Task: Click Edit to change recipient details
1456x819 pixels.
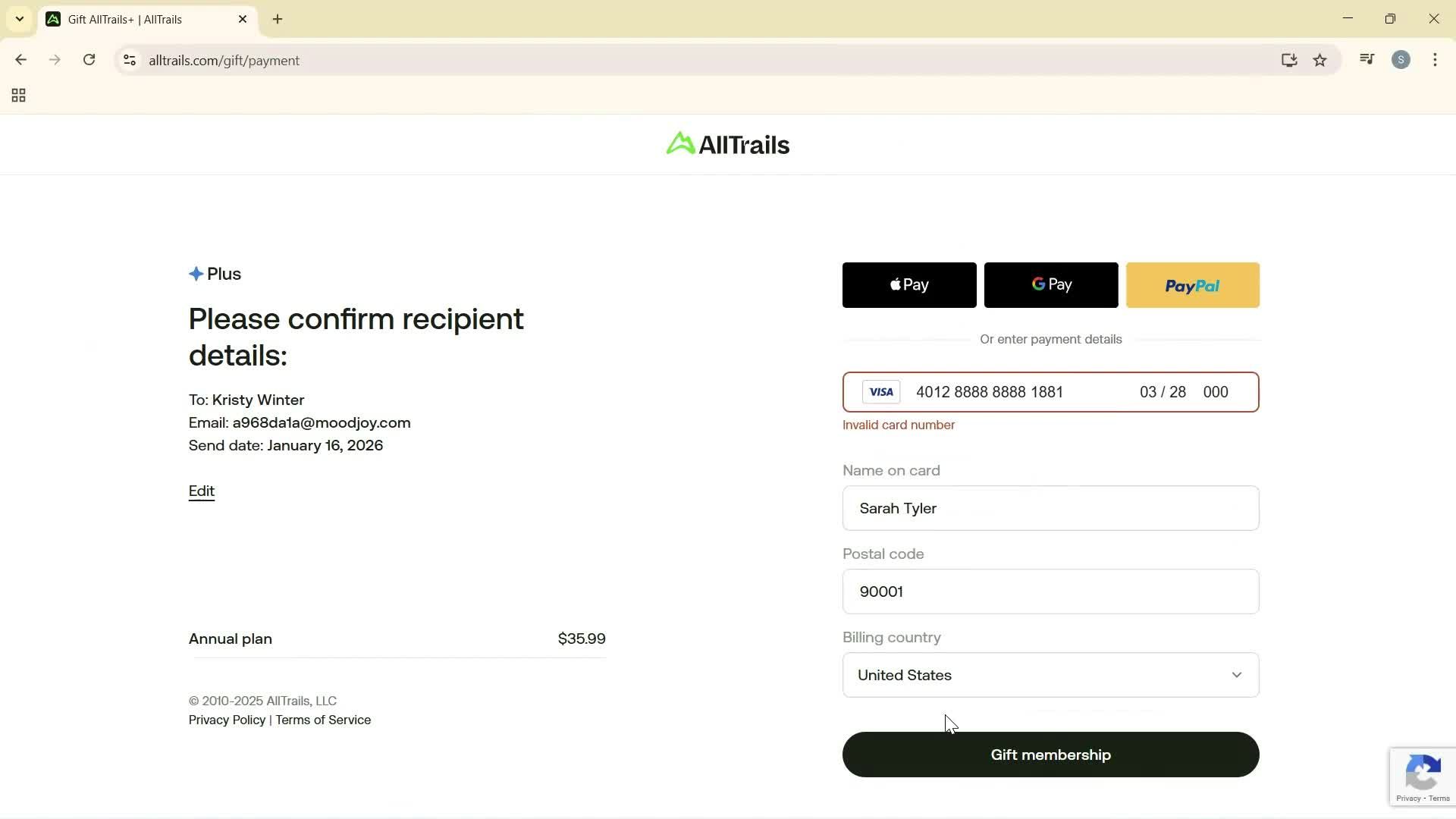Action: coord(201,491)
